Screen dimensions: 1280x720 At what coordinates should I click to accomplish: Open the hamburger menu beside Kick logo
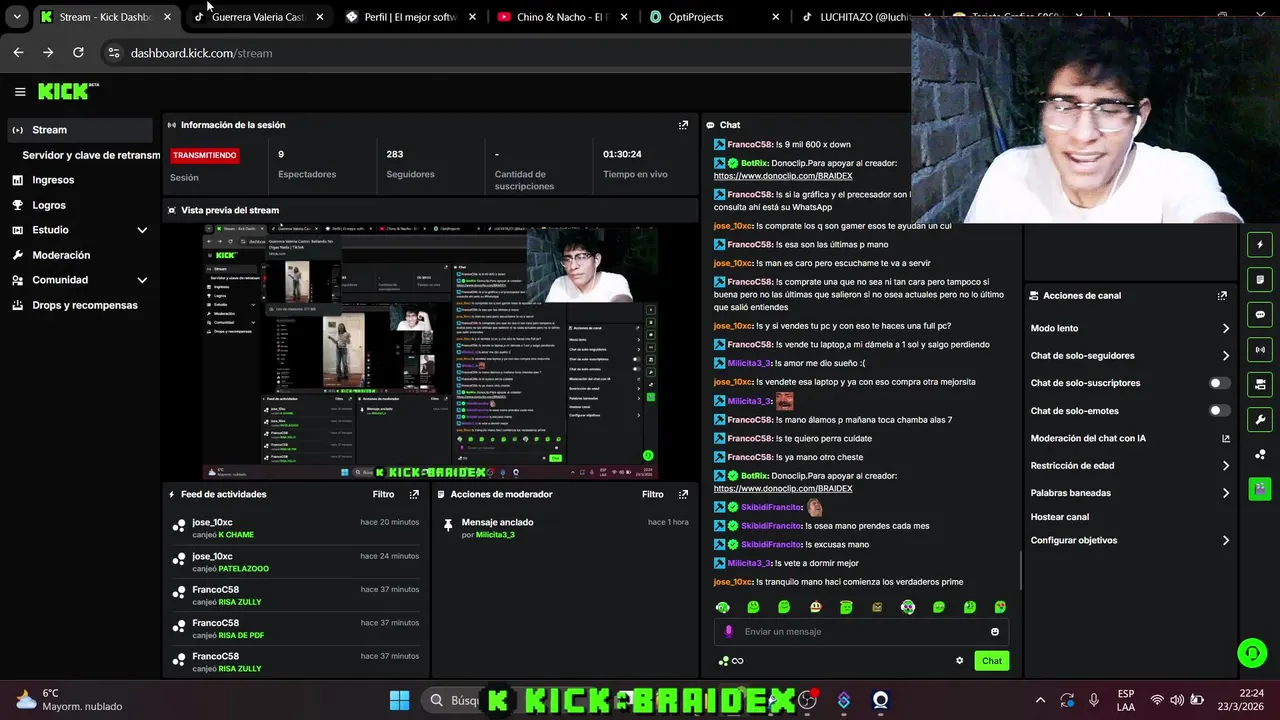20,92
